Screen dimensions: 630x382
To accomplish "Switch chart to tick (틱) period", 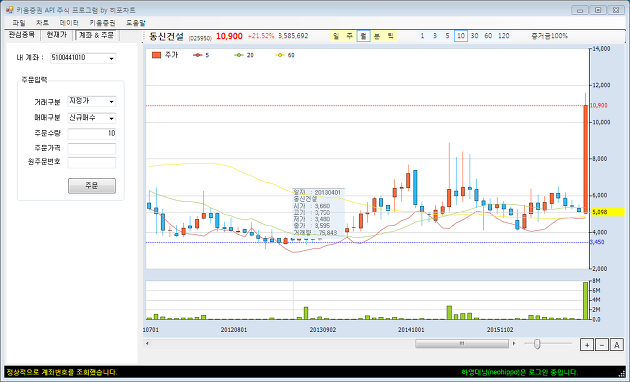I will click(x=391, y=36).
